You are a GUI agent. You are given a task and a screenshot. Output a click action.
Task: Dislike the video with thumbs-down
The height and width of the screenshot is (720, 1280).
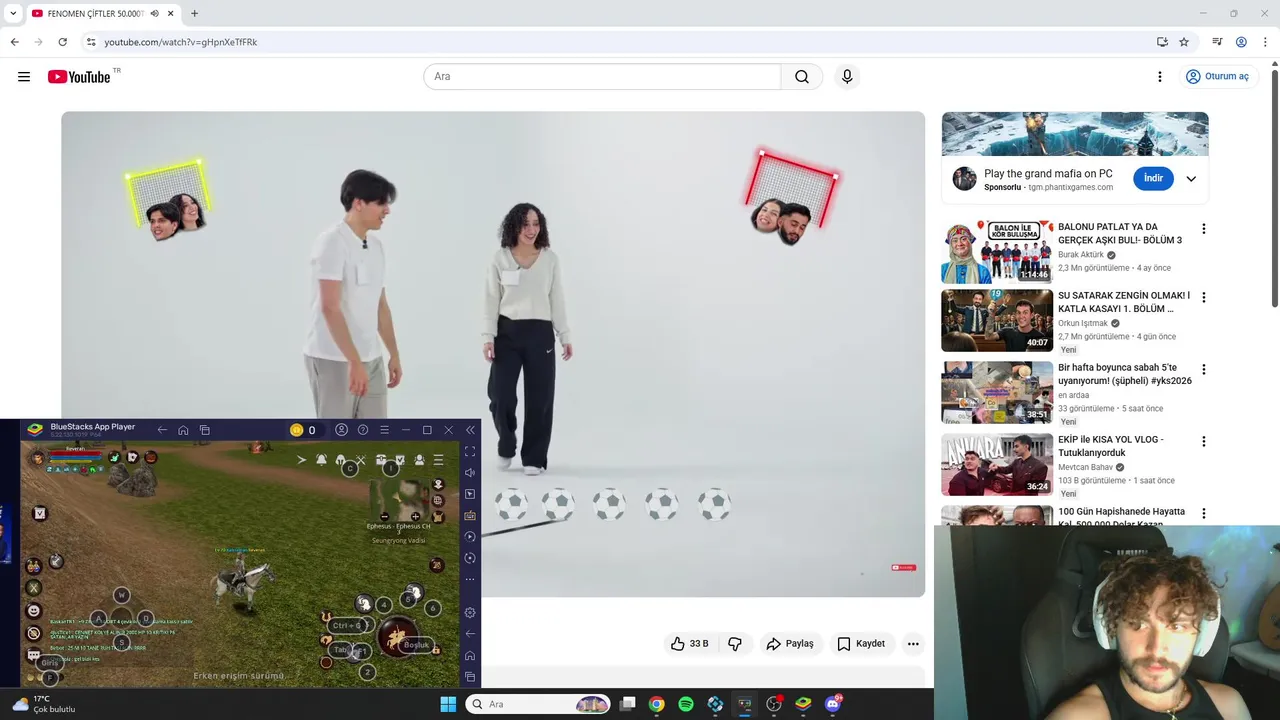(735, 644)
